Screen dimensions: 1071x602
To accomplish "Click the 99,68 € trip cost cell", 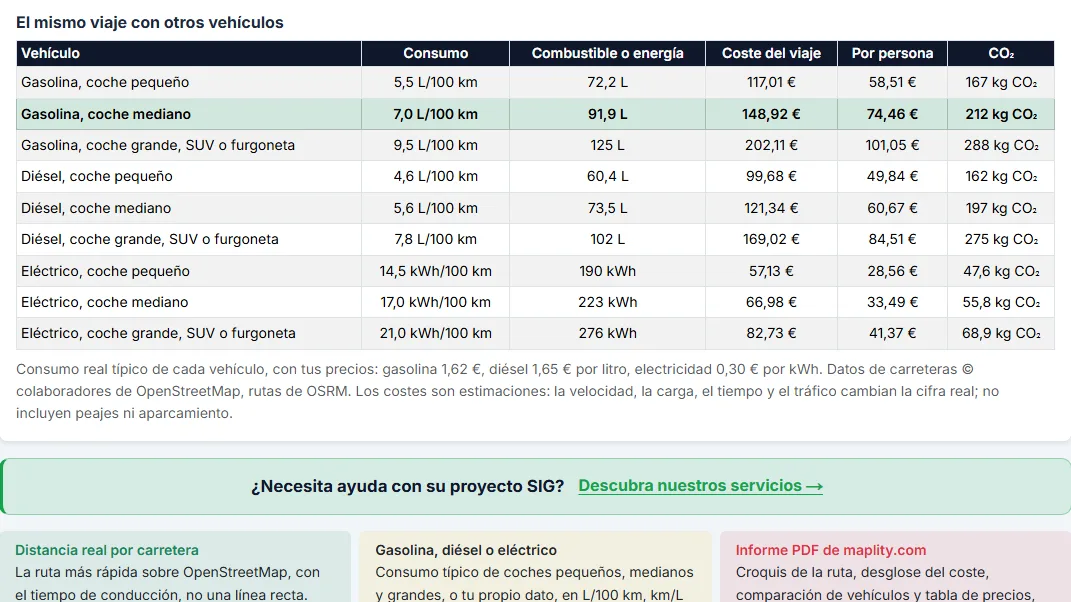I will (771, 176).
